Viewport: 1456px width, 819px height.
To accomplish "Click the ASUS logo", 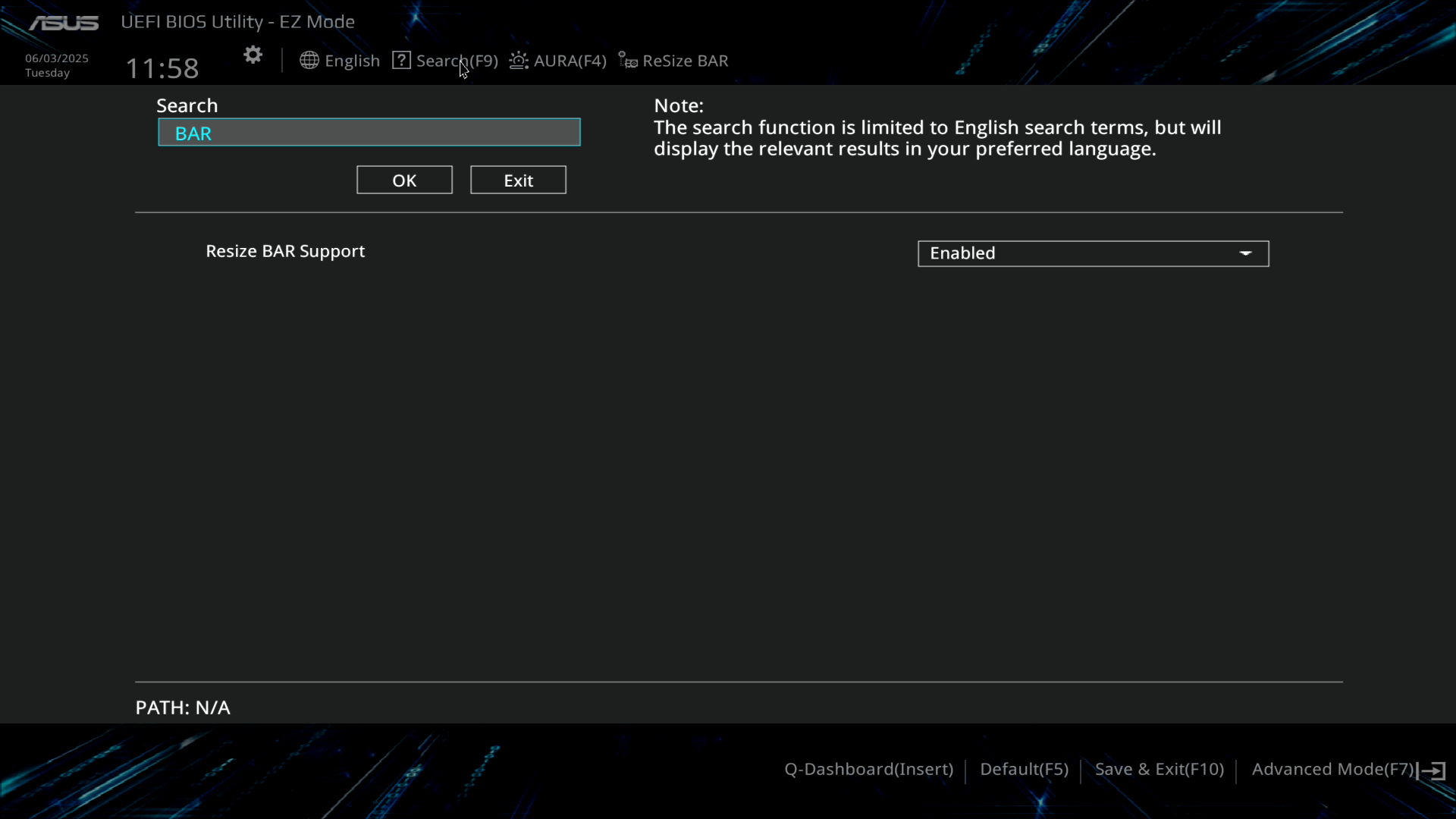I will click(64, 23).
